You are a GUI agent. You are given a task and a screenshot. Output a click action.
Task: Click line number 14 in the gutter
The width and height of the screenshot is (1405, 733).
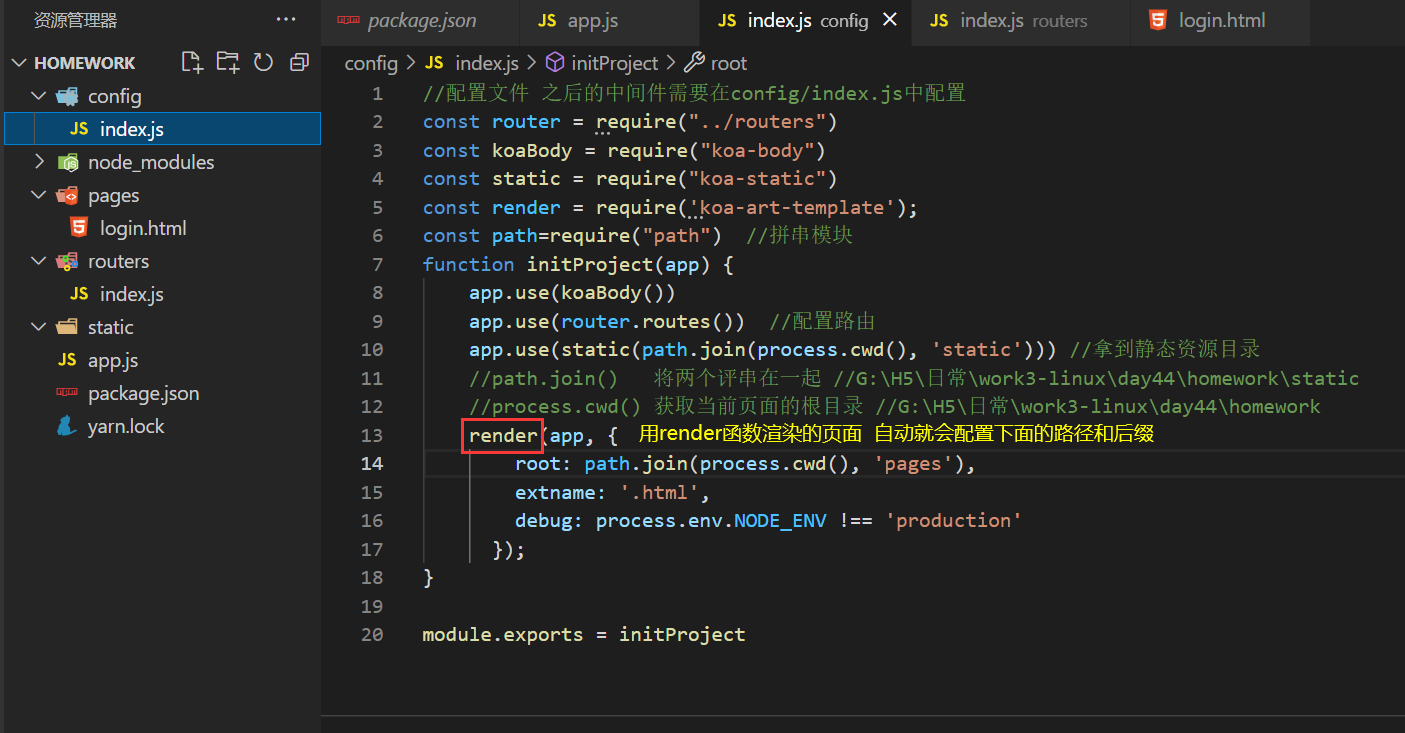click(x=371, y=463)
